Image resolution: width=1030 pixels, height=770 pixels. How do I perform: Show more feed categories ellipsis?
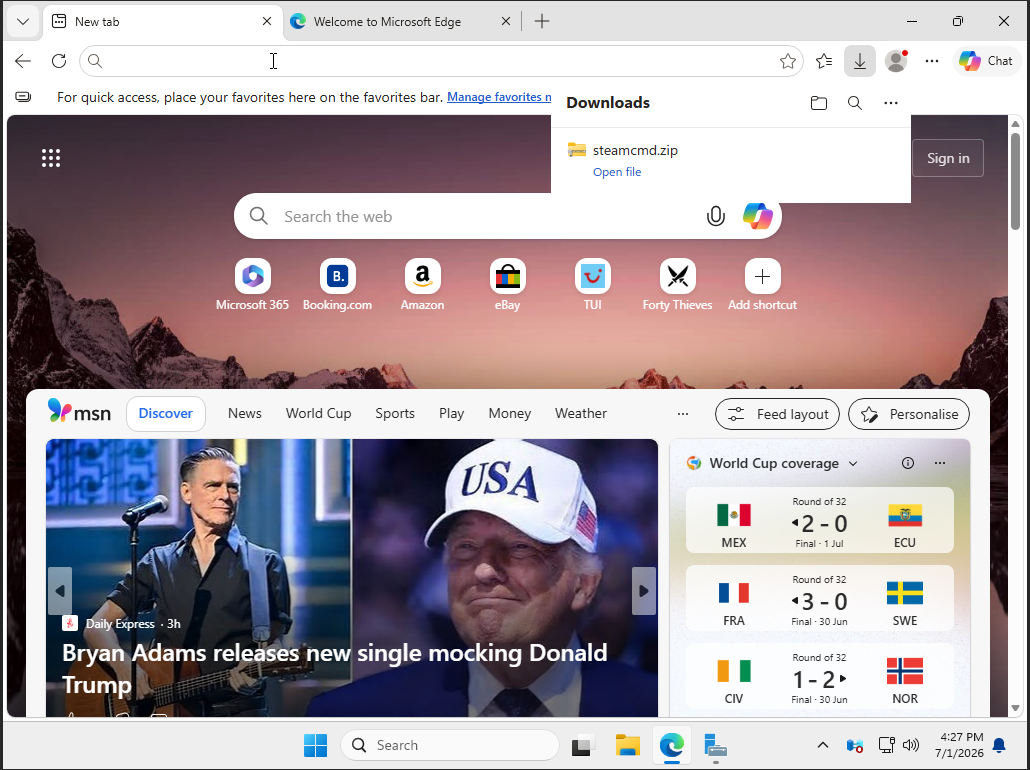click(x=683, y=413)
